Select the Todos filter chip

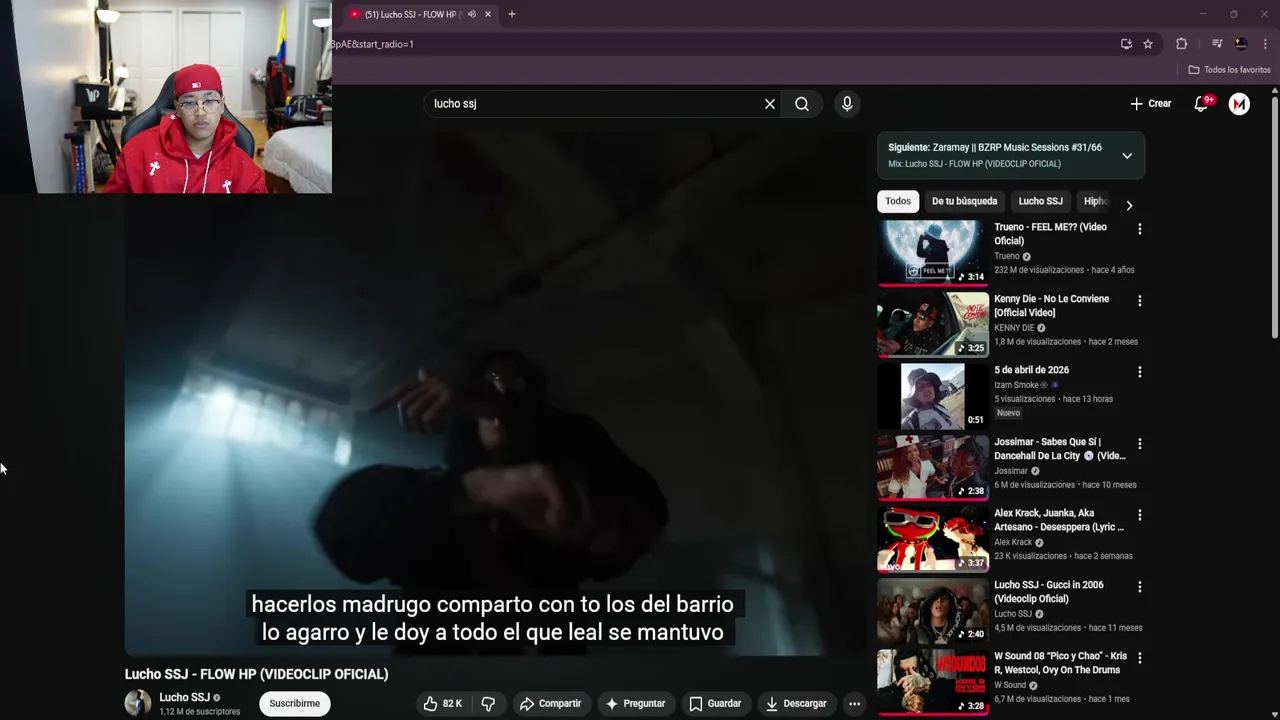click(x=898, y=201)
